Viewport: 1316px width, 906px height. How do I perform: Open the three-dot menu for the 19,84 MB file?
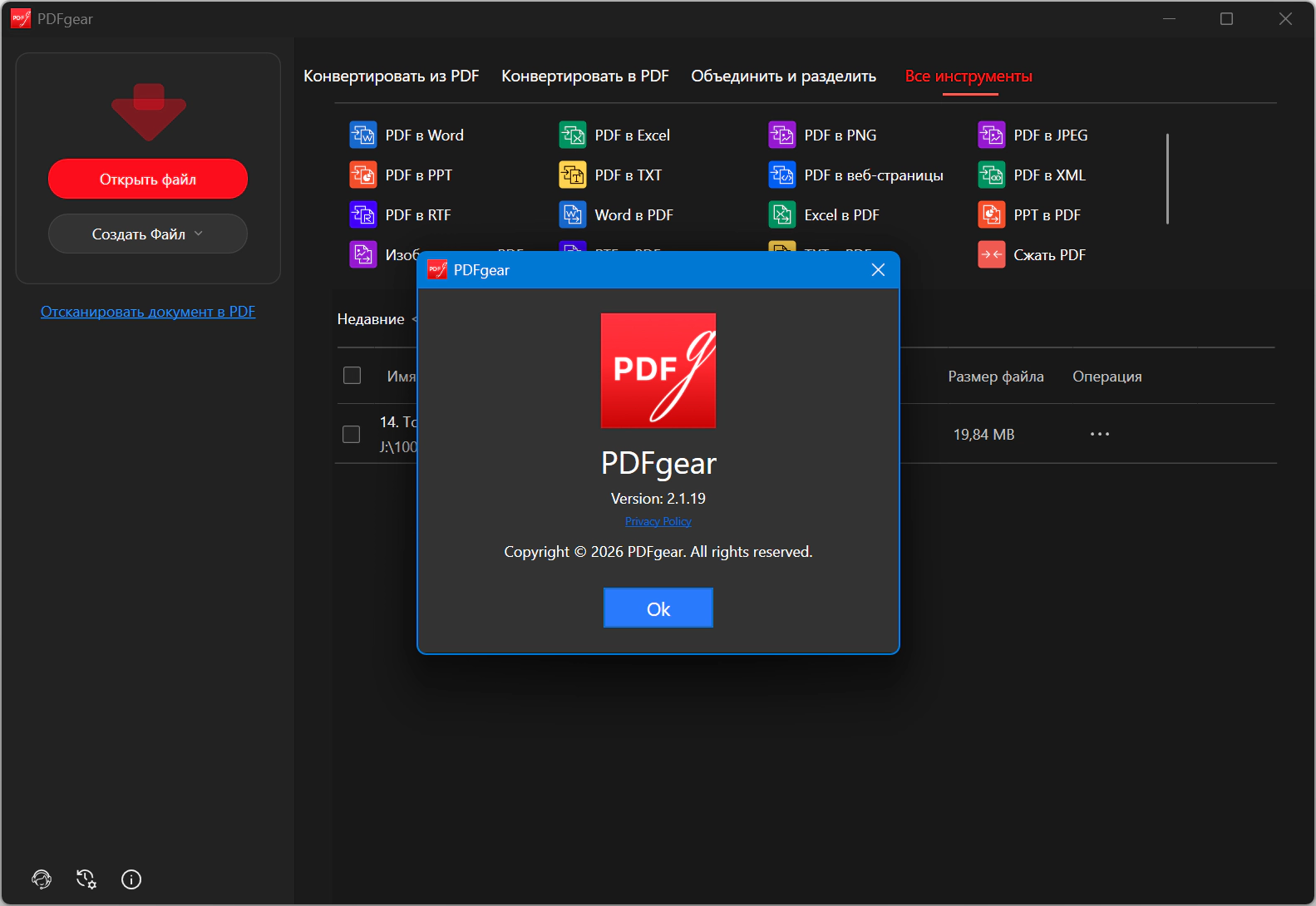pos(1100,434)
